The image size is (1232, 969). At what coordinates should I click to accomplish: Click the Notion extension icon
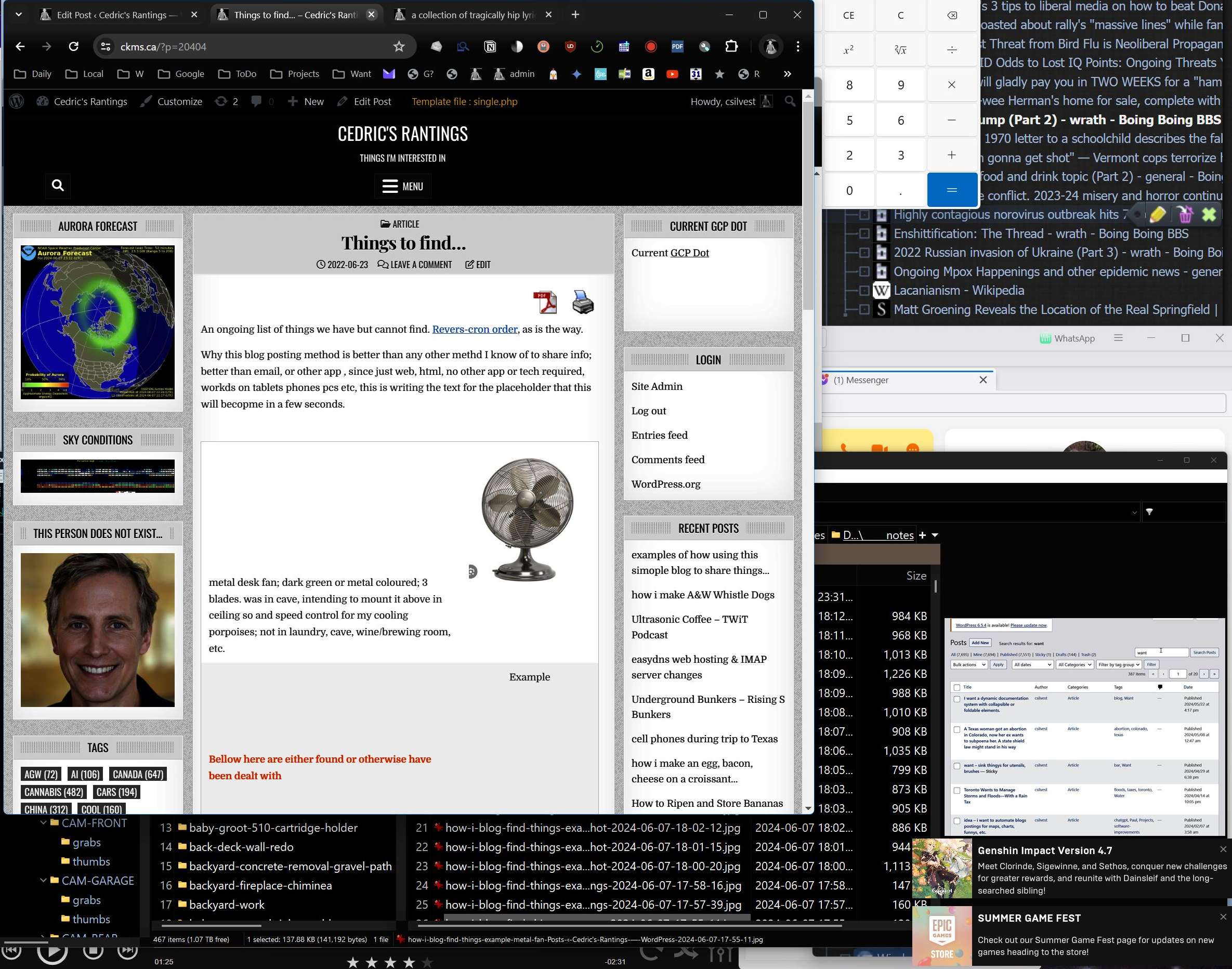490,46
